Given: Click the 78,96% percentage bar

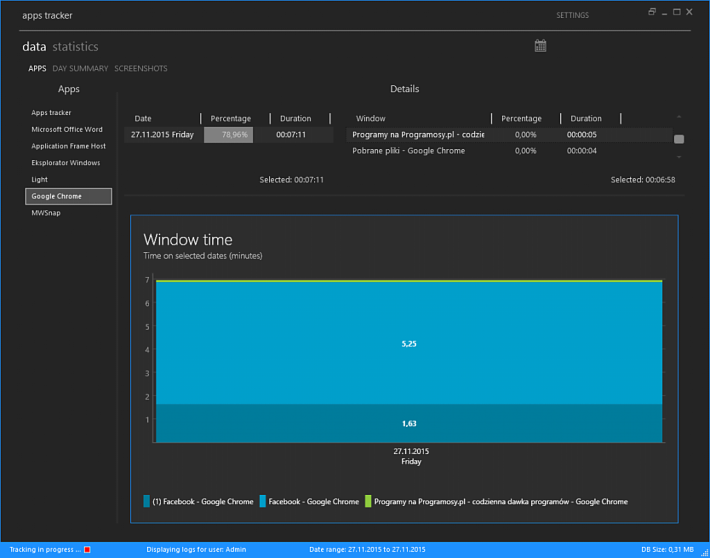Looking at the screenshot, I should click(228, 135).
